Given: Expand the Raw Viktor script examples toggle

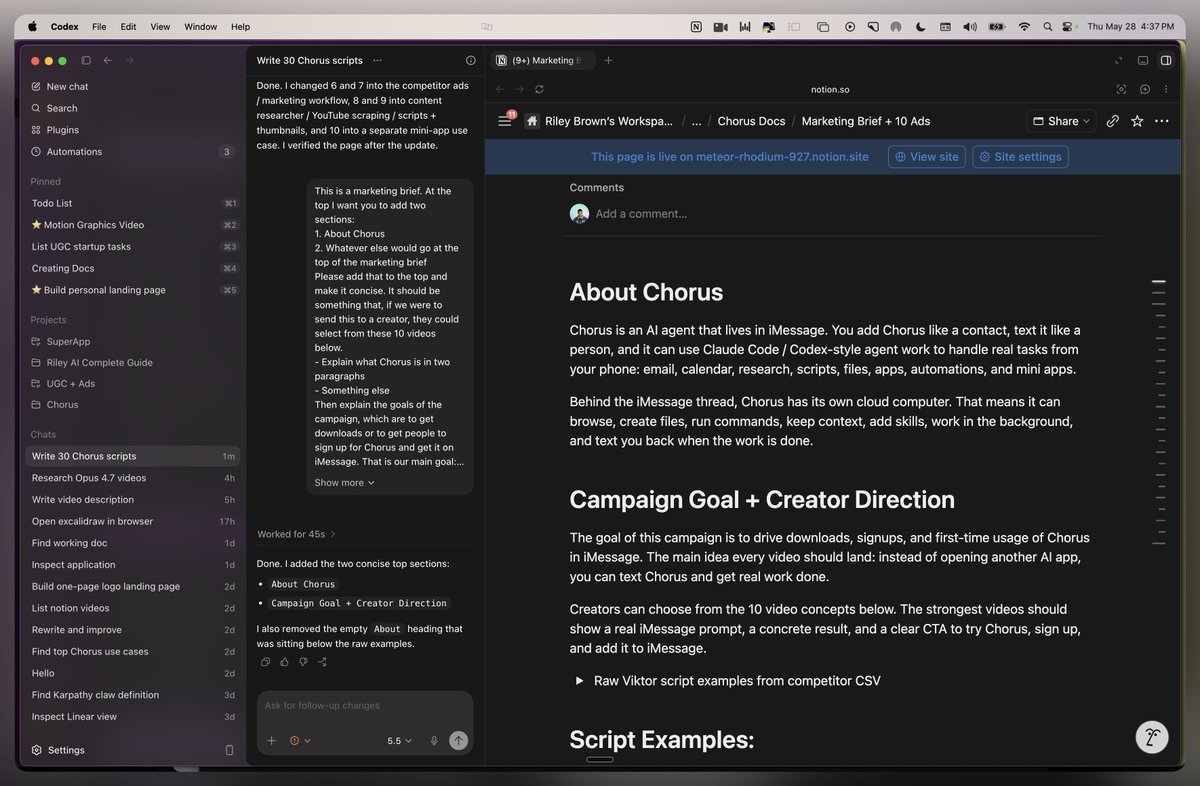Looking at the screenshot, I should (x=578, y=681).
